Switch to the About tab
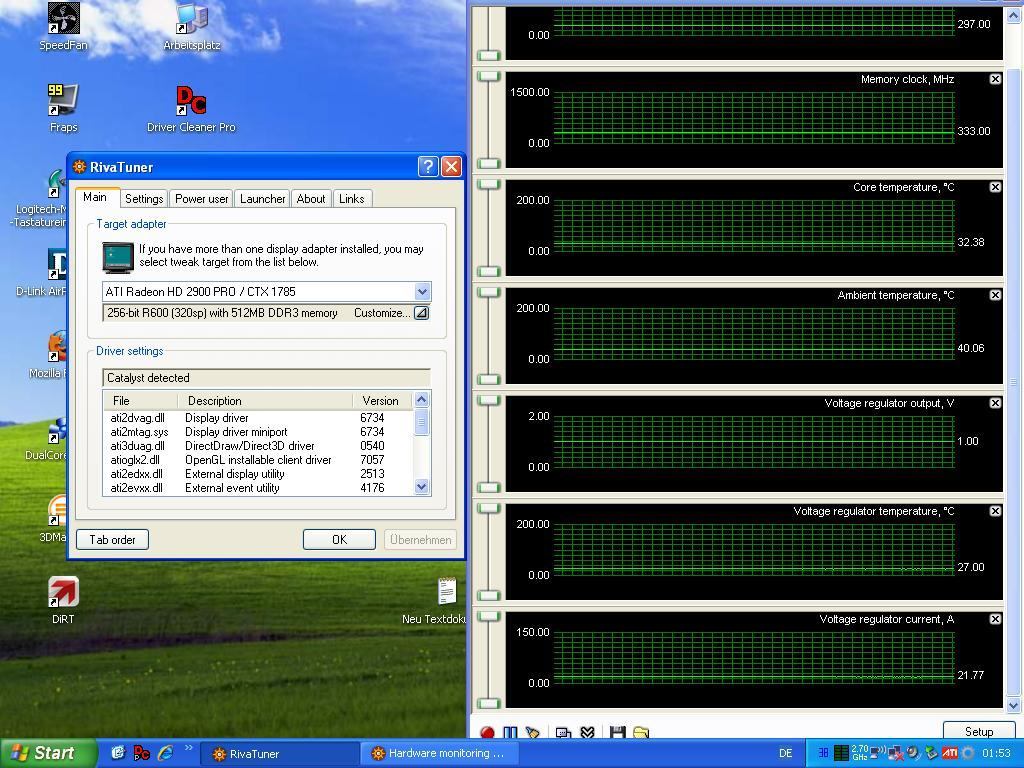The width and height of the screenshot is (1024, 768). [x=311, y=199]
